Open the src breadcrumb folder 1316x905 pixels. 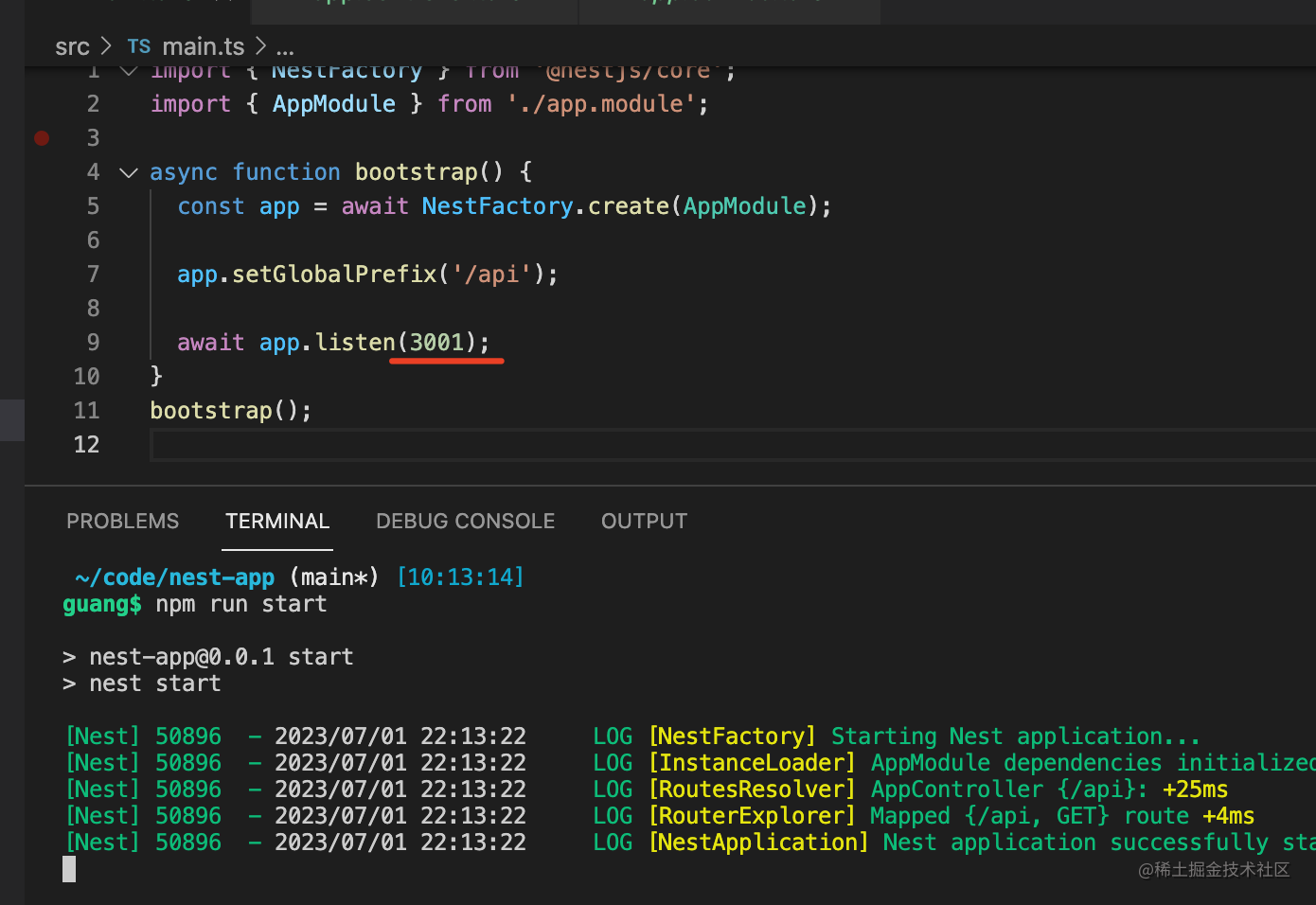72,46
